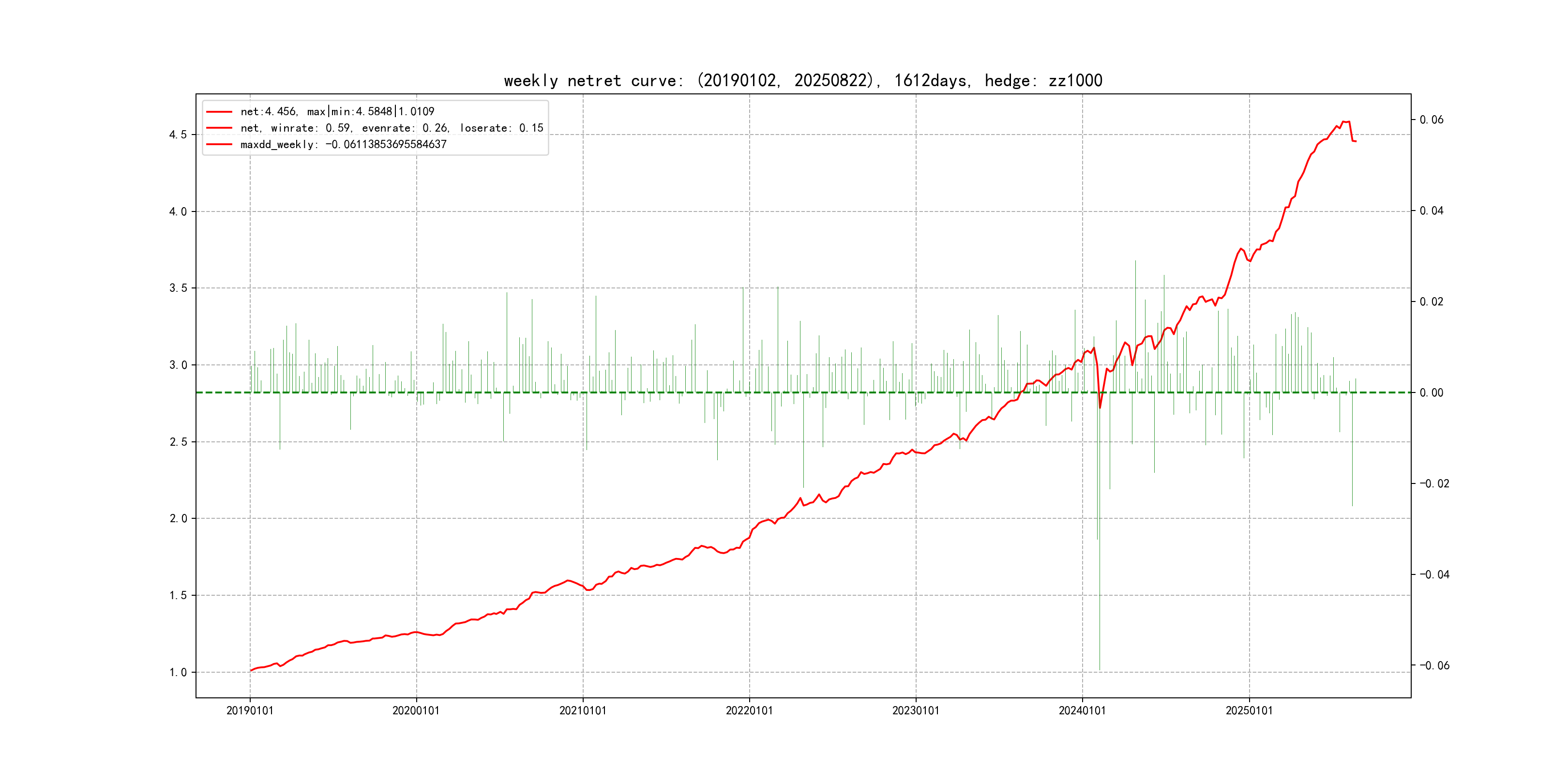1568x784 pixels.
Task: Click the 1.0 left axis tick label
Action: [x=178, y=672]
